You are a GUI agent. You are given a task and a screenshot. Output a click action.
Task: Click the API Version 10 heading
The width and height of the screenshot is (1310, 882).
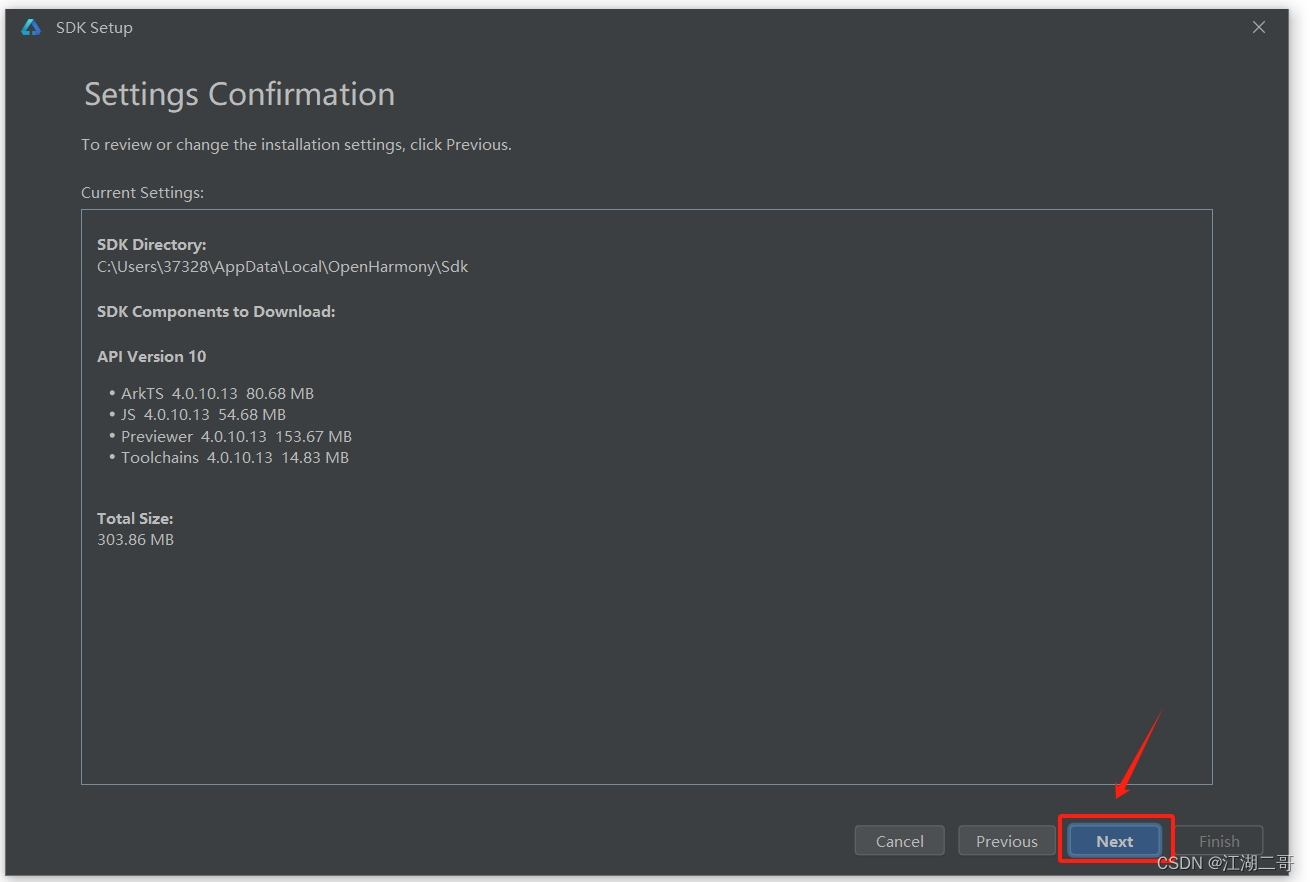click(x=152, y=356)
